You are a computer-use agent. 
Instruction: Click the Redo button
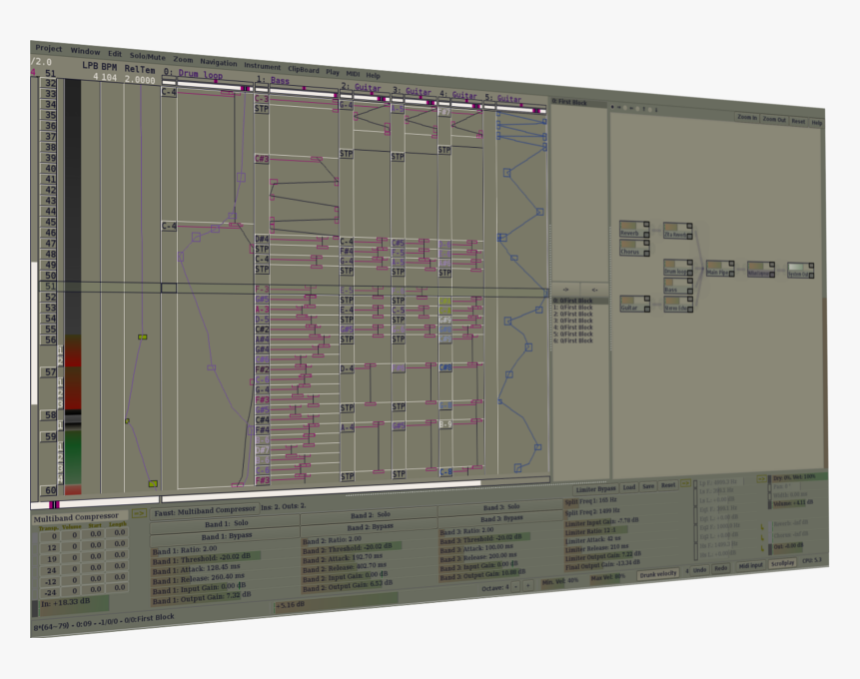[720, 568]
